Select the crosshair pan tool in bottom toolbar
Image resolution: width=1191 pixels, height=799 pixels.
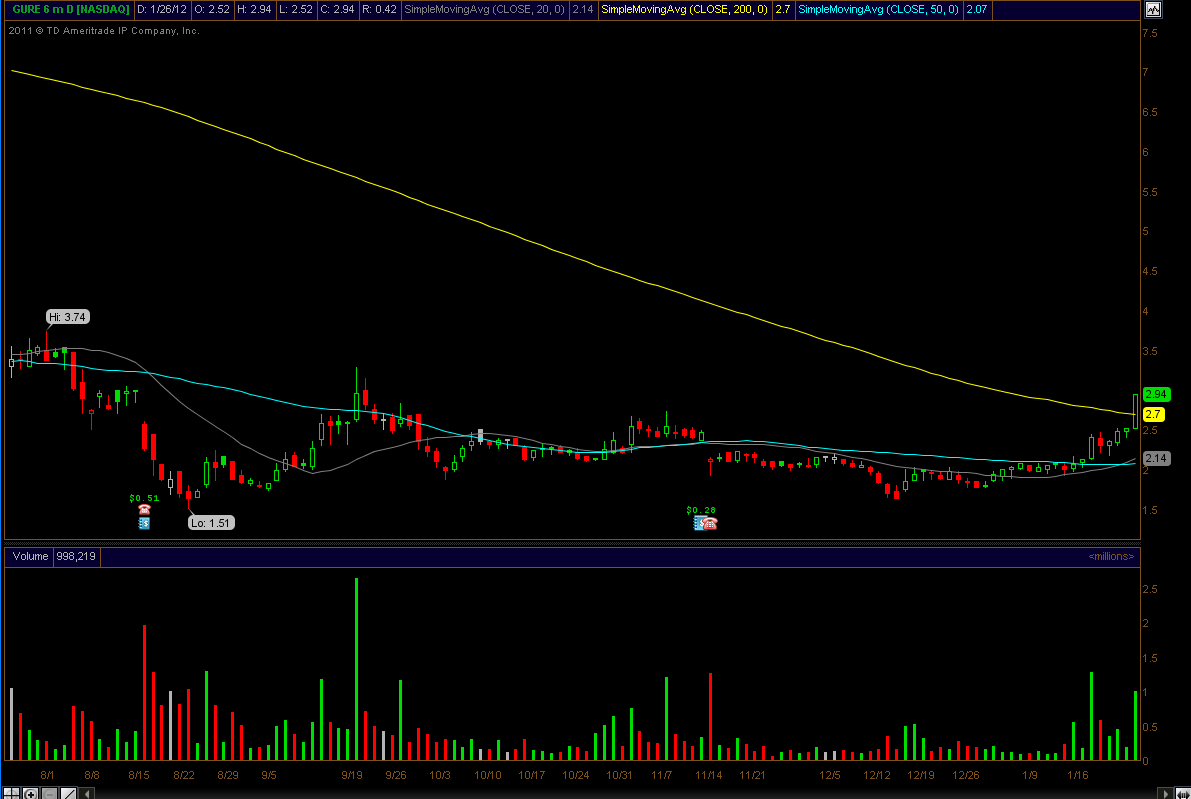[11, 793]
